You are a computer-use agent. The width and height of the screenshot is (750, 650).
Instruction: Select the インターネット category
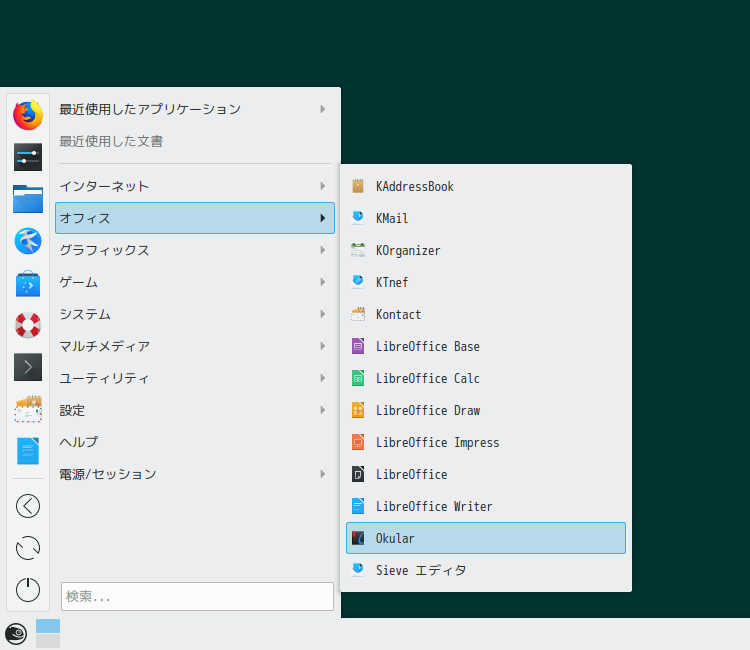[195, 186]
